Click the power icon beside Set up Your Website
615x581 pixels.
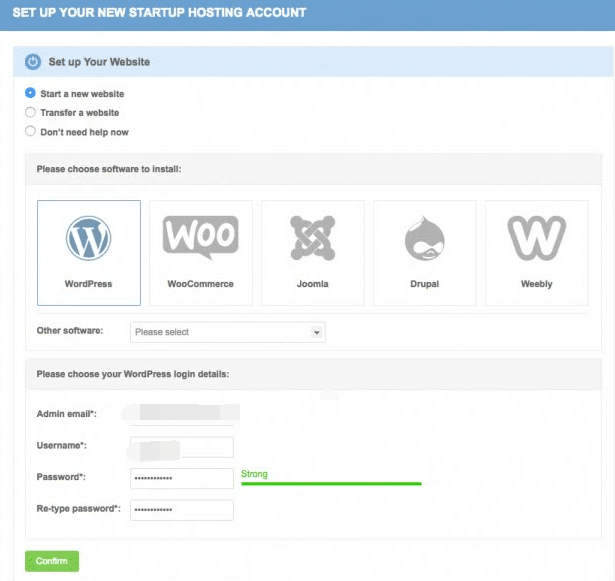pyautogui.click(x=33, y=62)
